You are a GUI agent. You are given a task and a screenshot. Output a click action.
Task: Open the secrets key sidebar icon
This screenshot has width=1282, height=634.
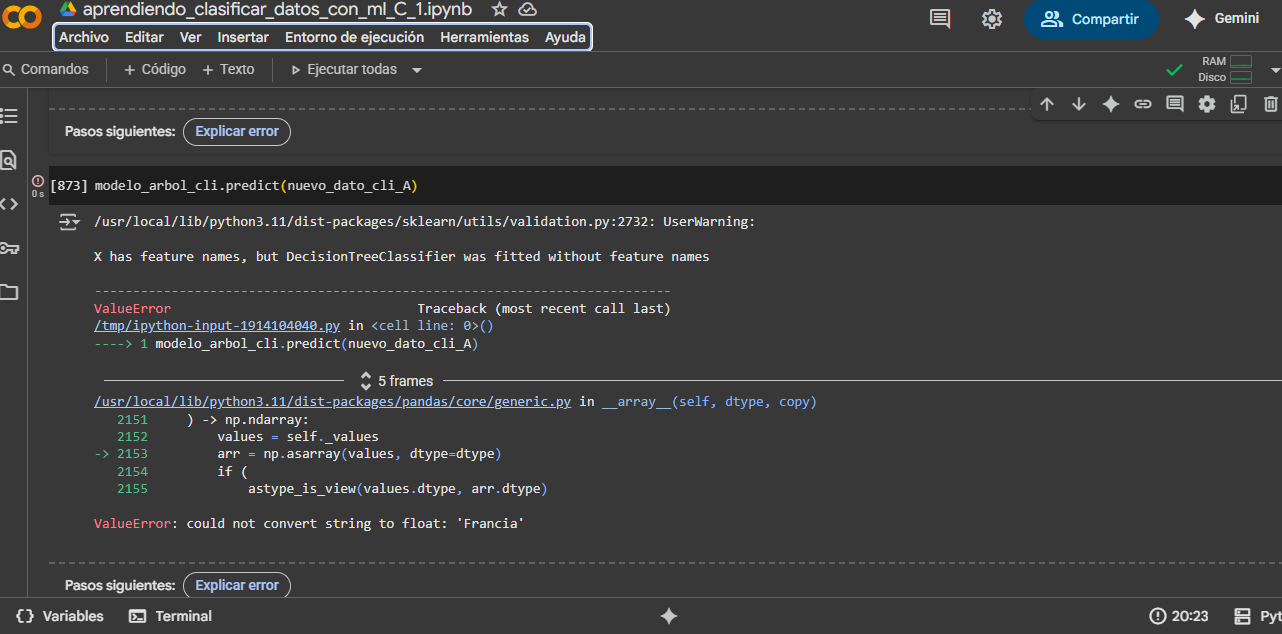[x=9, y=248]
